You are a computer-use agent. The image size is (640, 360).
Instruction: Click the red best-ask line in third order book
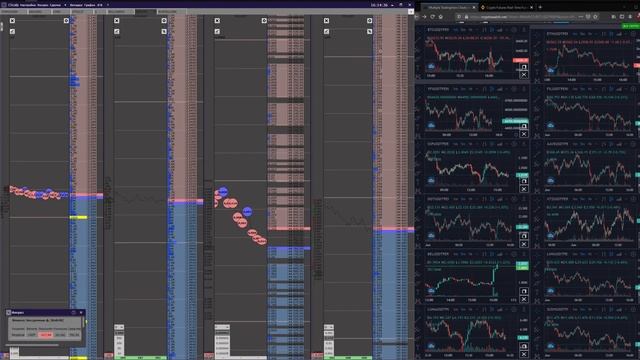pyautogui.click(x=289, y=229)
